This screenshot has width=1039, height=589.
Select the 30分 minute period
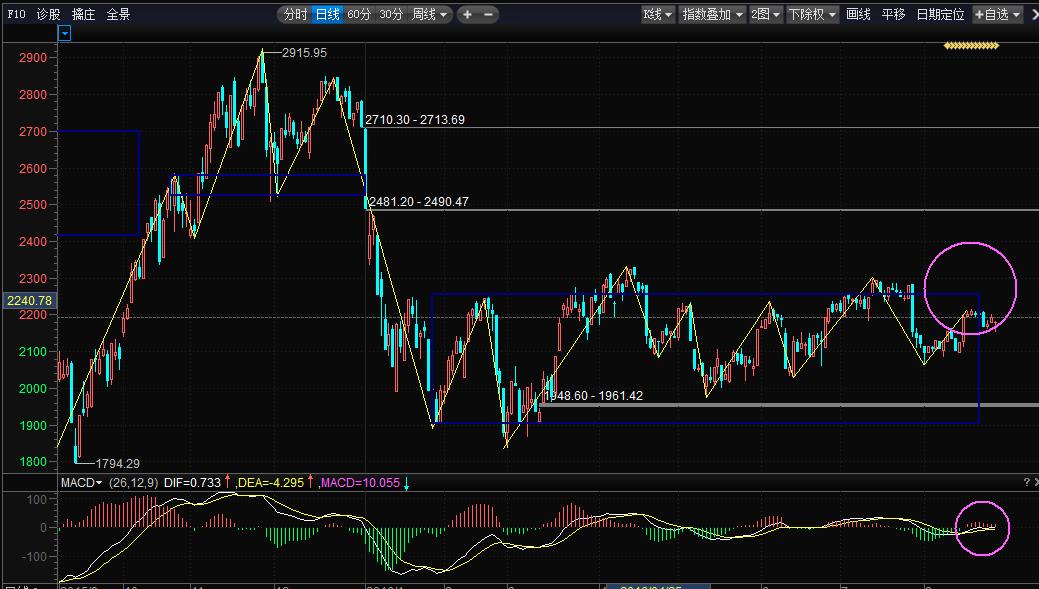391,14
